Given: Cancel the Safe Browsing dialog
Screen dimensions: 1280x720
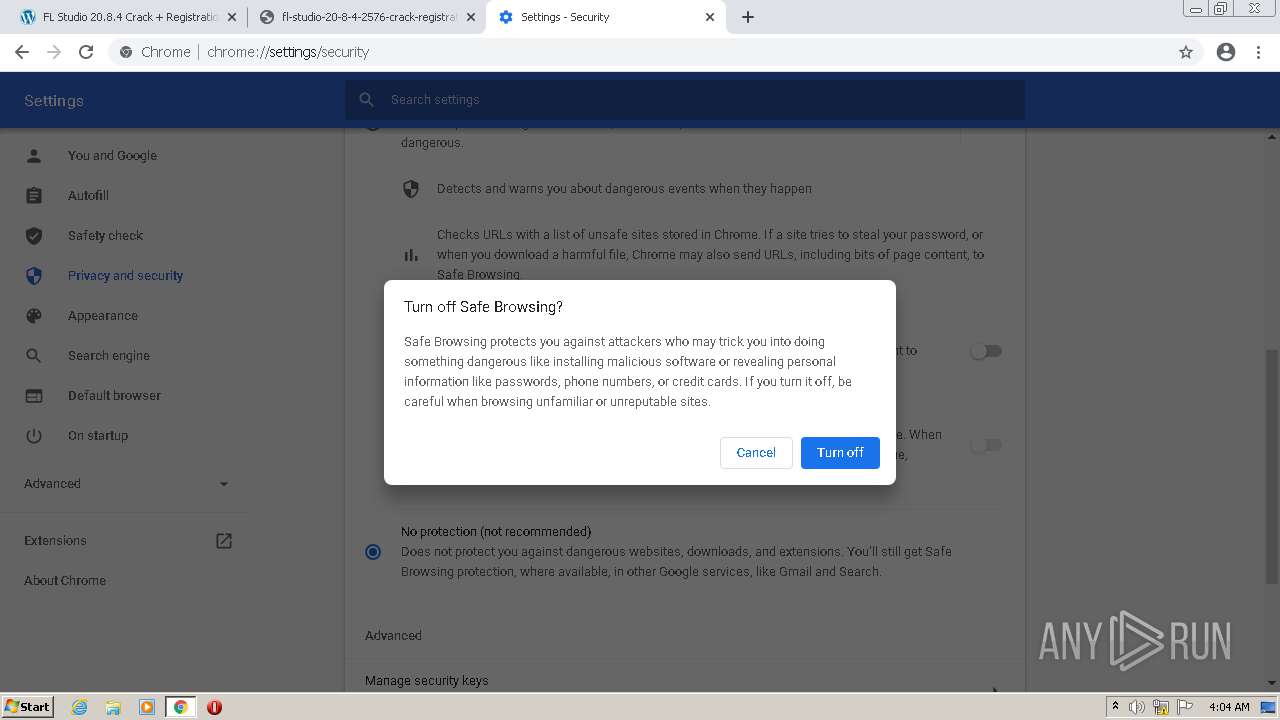Looking at the screenshot, I should (x=756, y=453).
